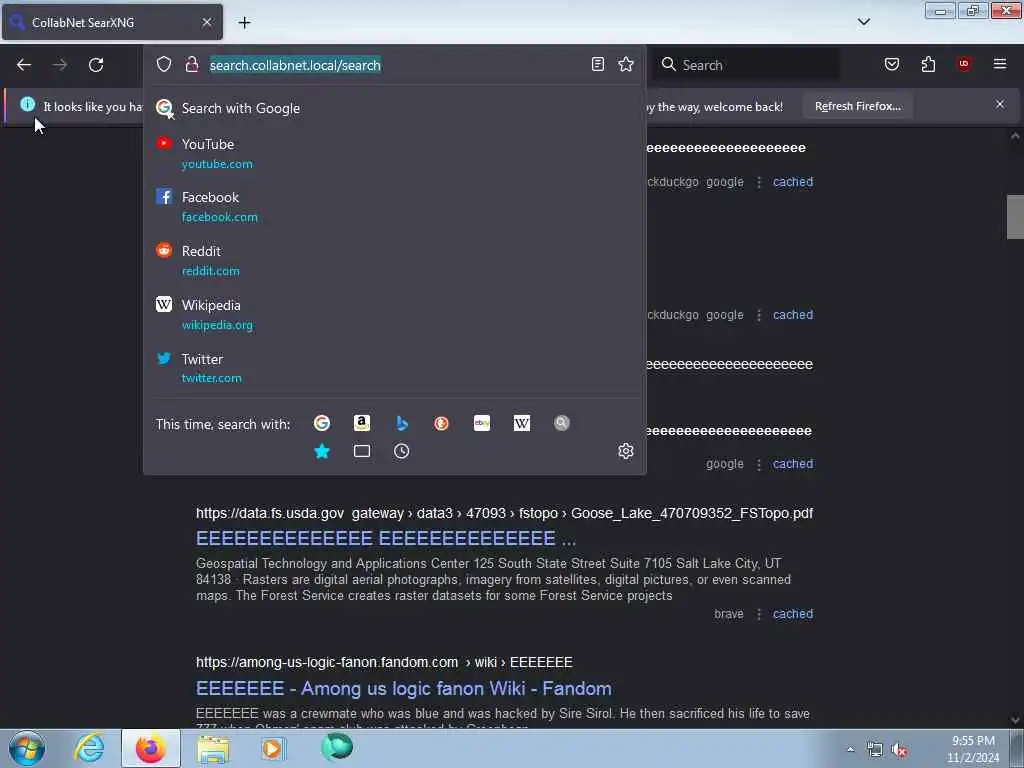Reload the current page

tap(96, 65)
